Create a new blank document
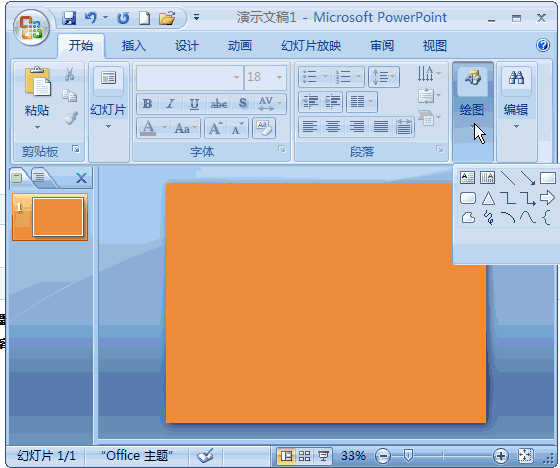This screenshot has height=468, width=560. pos(144,18)
